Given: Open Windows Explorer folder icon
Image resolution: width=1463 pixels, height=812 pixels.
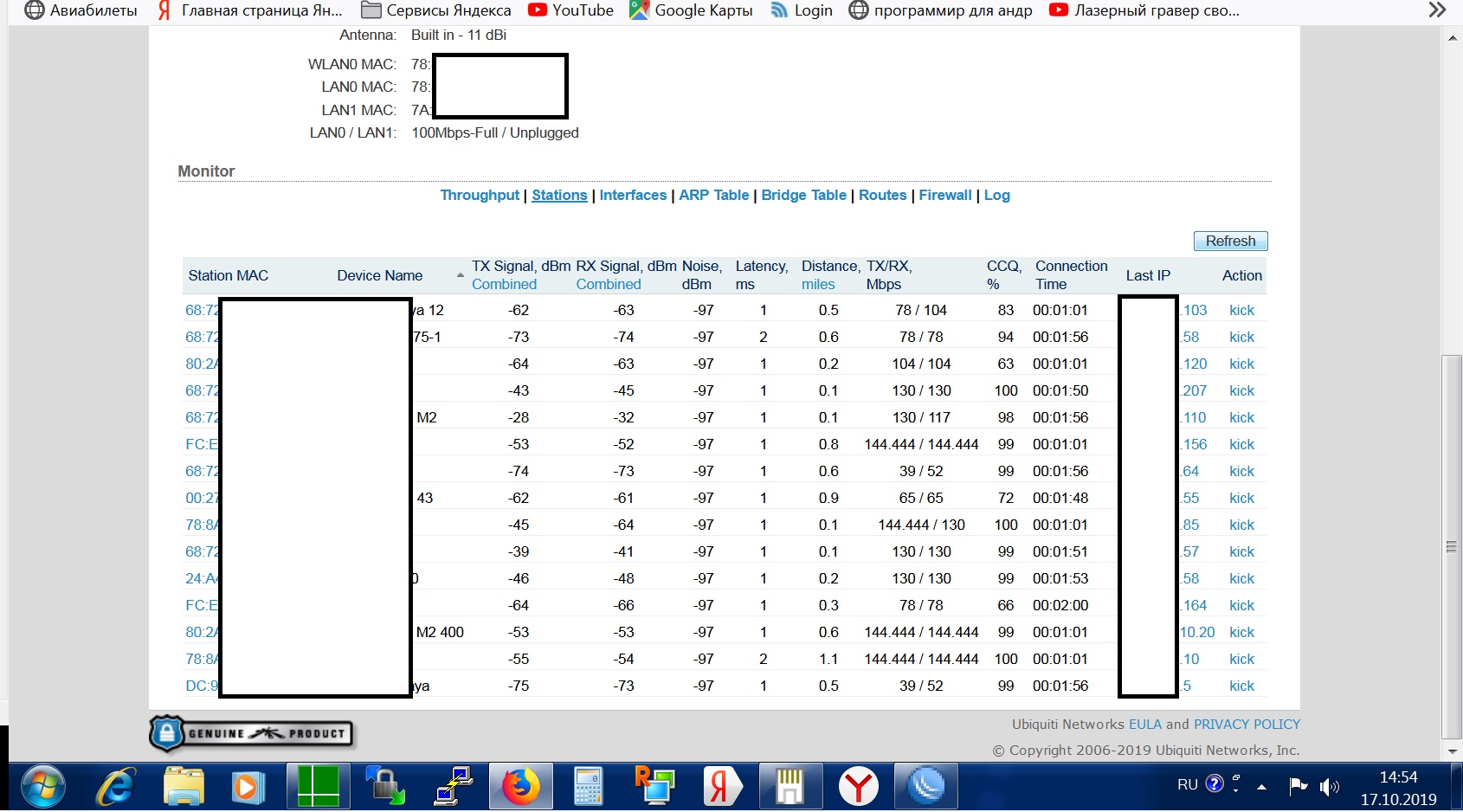Looking at the screenshot, I should (184, 787).
